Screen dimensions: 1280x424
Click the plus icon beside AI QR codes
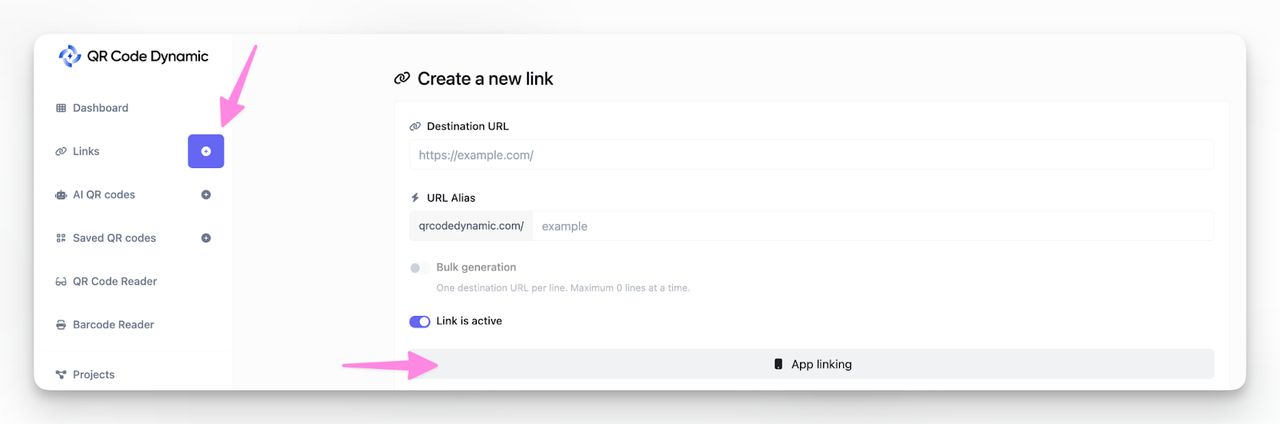pyautogui.click(x=206, y=195)
